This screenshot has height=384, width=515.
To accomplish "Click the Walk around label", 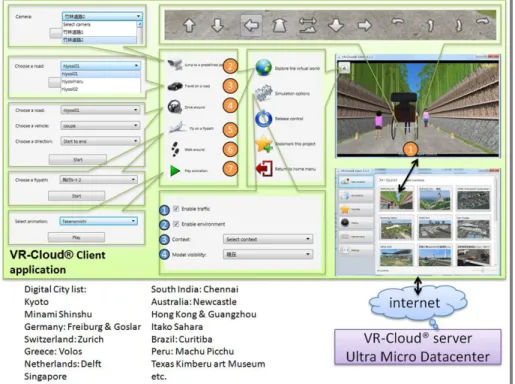I will 194,150.
